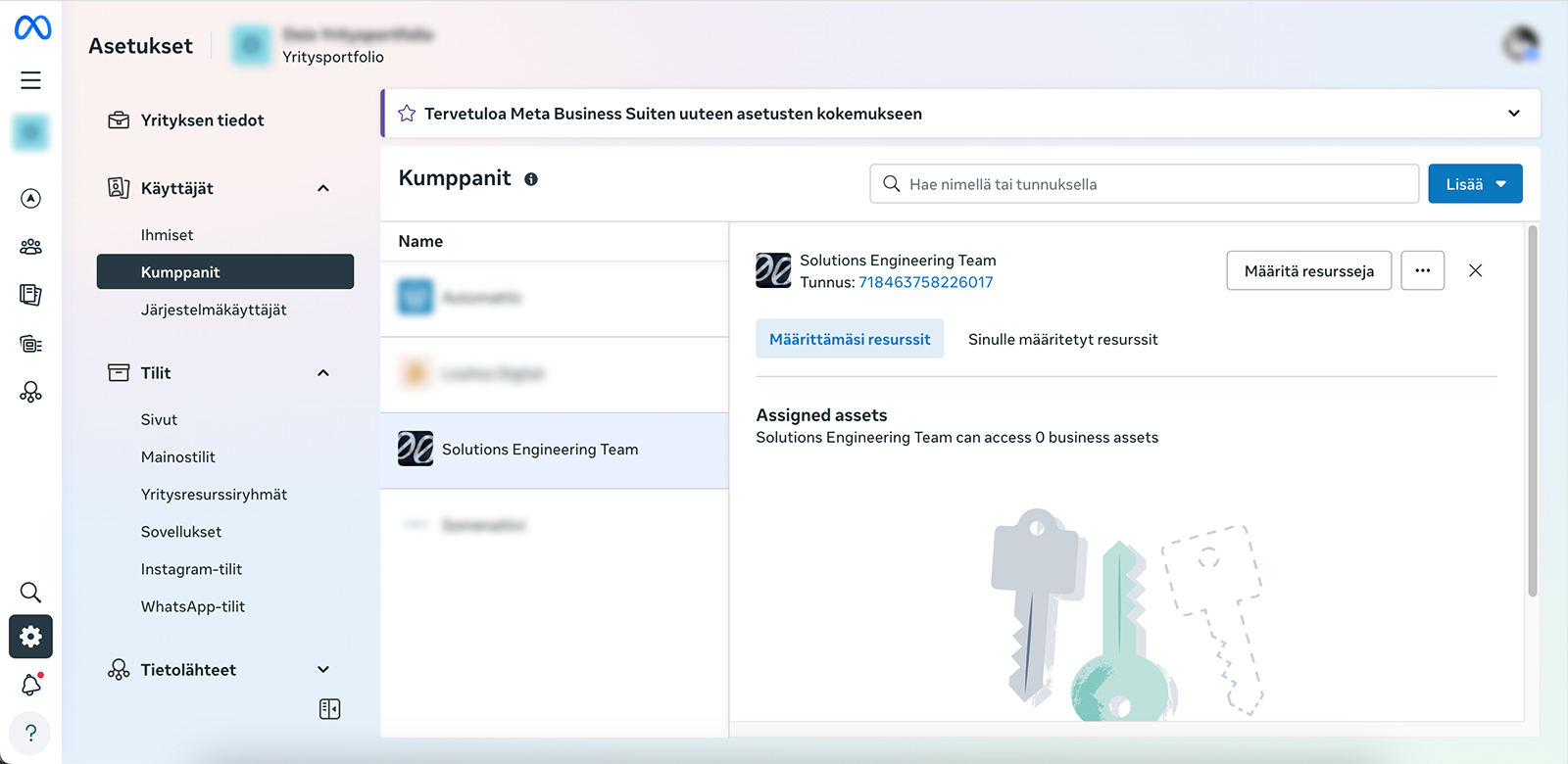Click the Meta logo icon

(32, 27)
